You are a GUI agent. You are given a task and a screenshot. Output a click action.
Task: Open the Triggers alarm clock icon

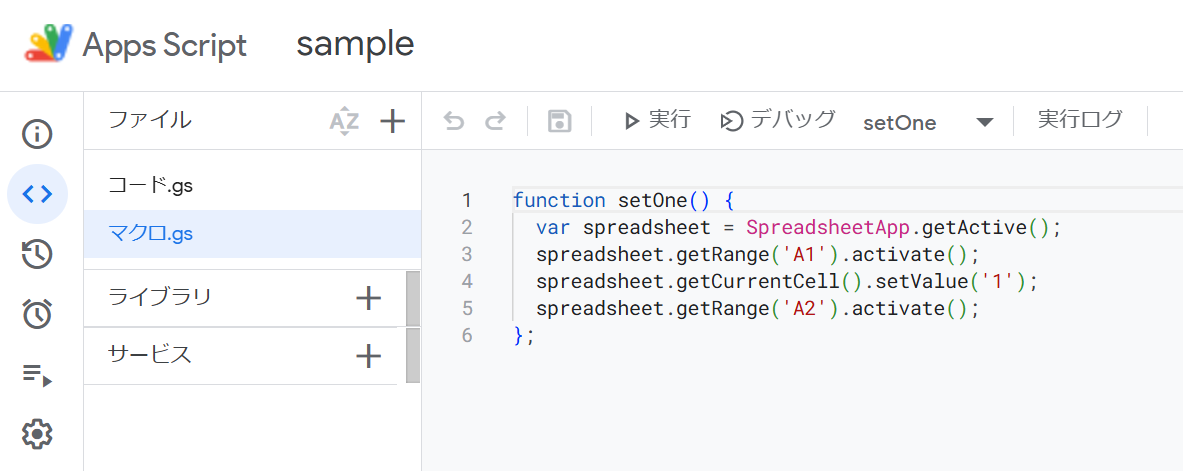(x=37, y=314)
